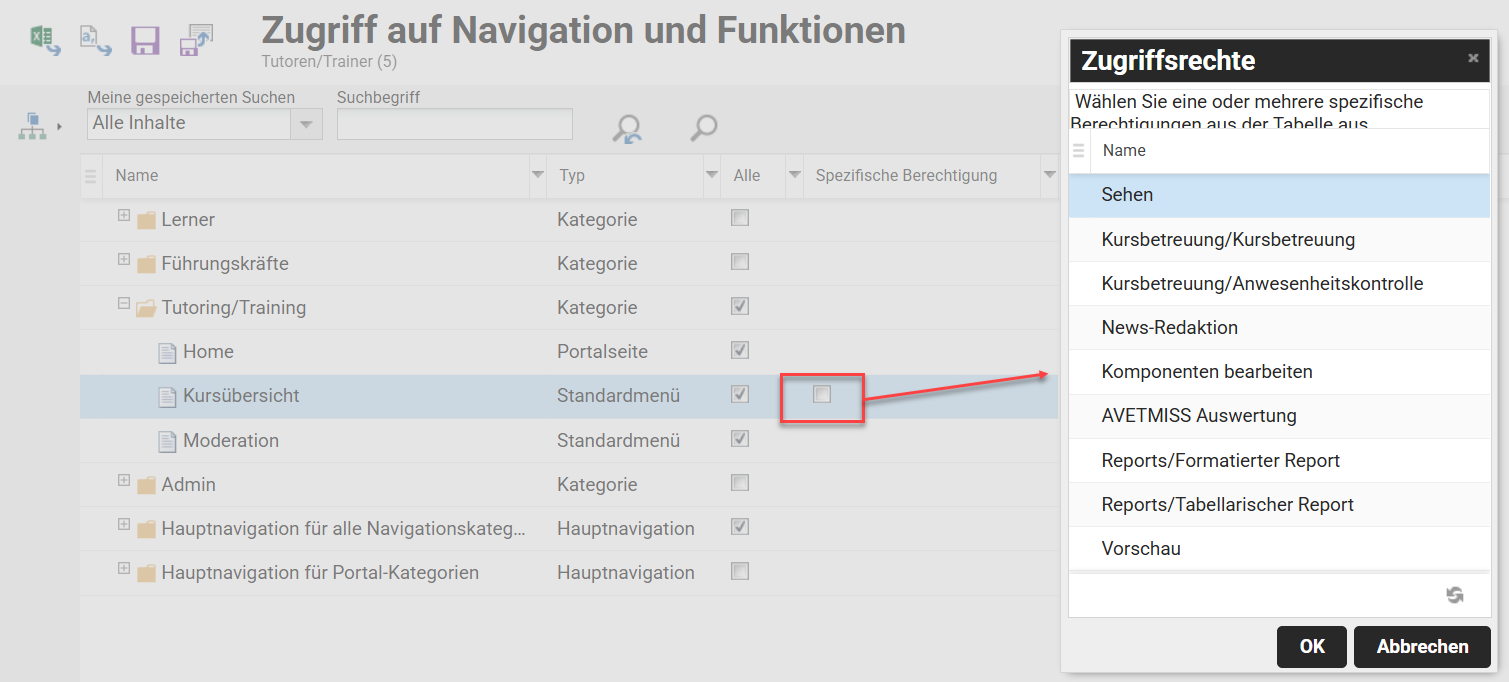Open the Alle column filter dropdown arrow
The width and height of the screenshot is (1509, 682).
795,175
